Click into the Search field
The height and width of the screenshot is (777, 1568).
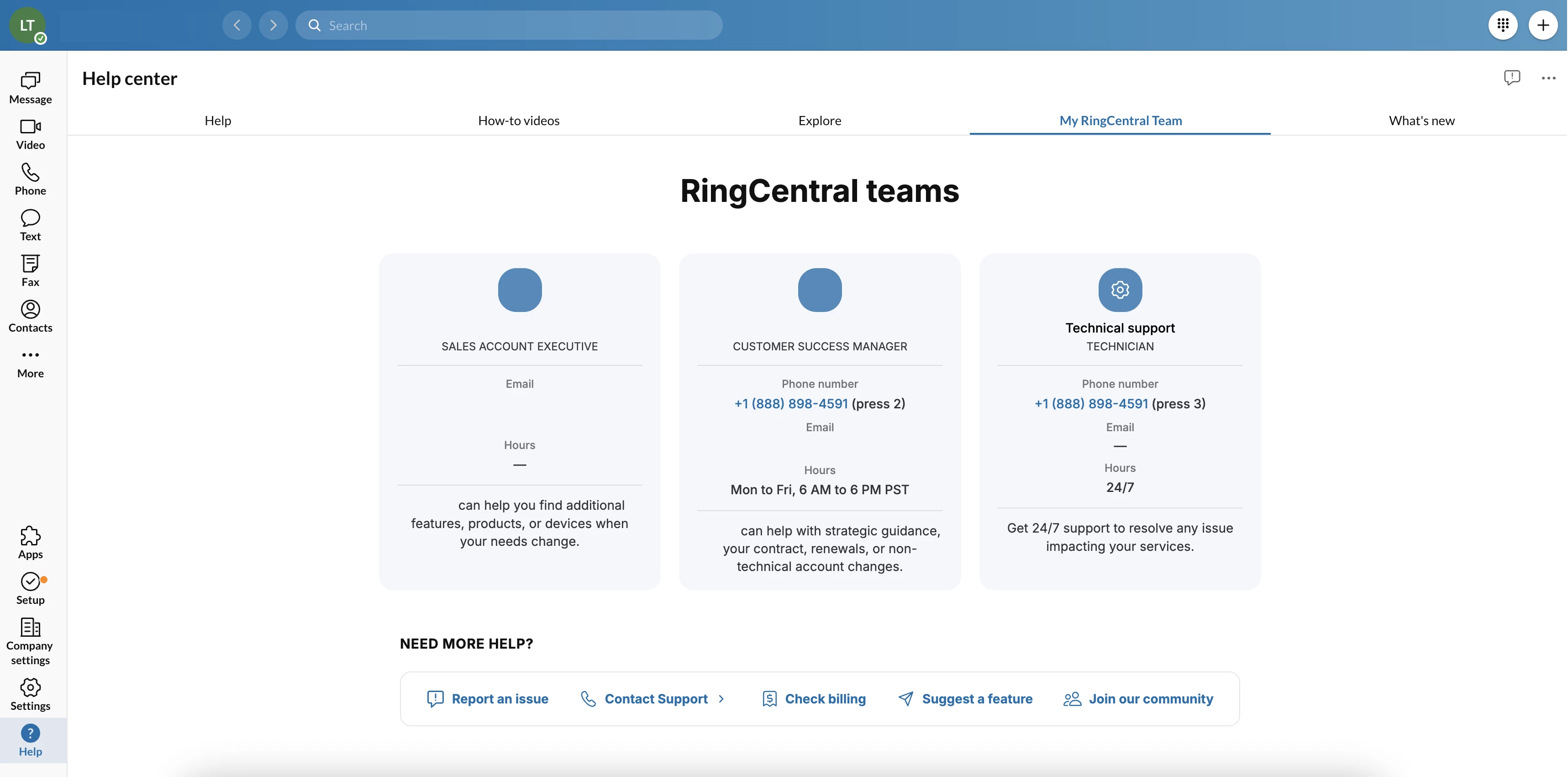[x=509, y=25]
